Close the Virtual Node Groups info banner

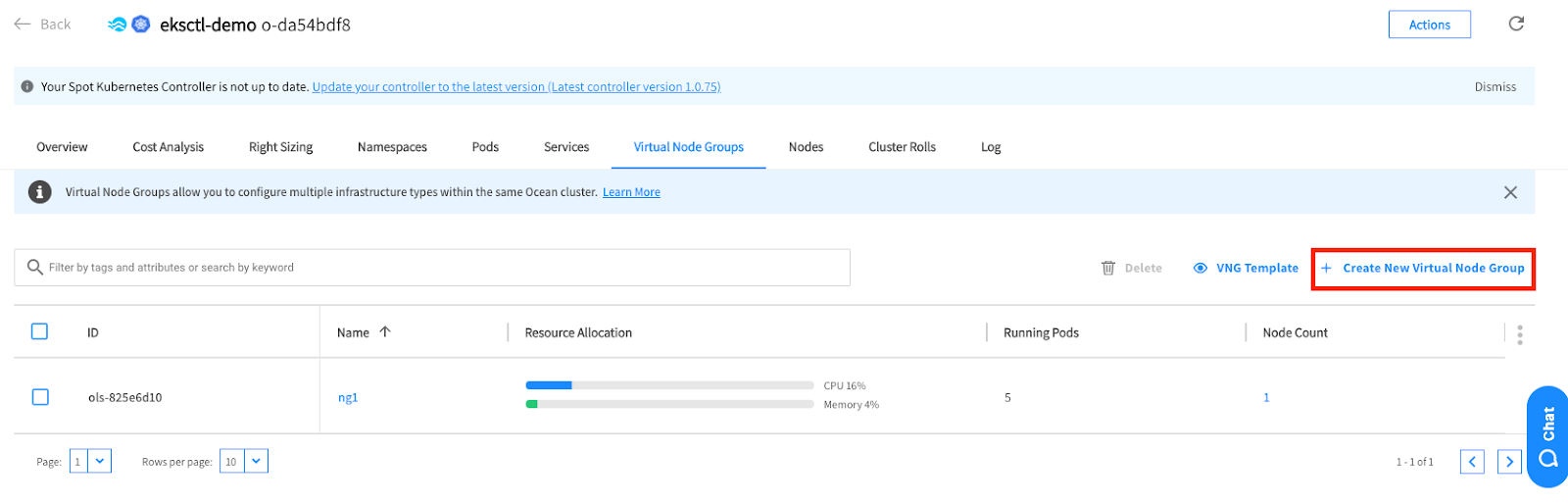1510,192
